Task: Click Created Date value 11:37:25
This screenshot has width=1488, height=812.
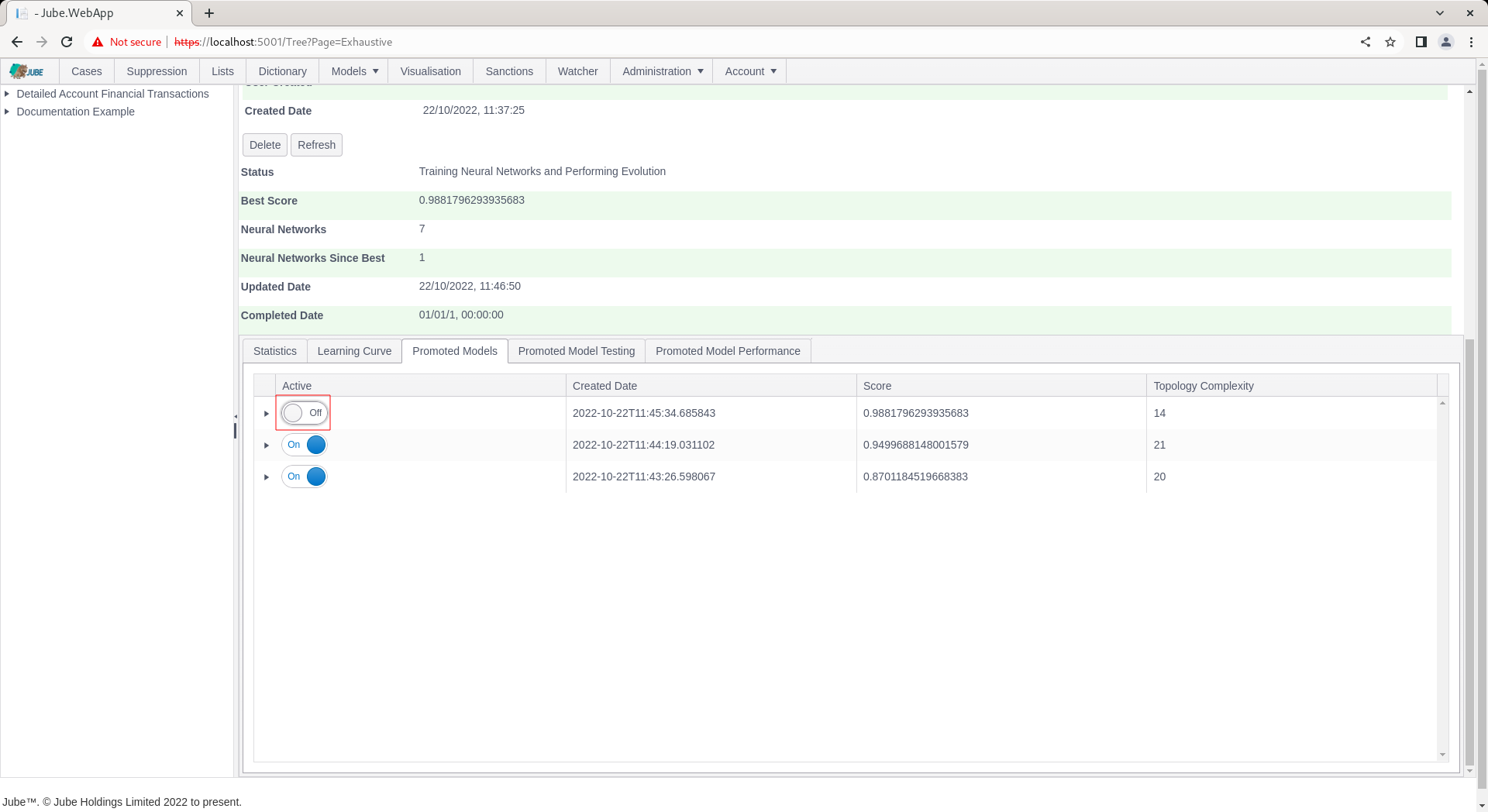Action: point(474,110)
